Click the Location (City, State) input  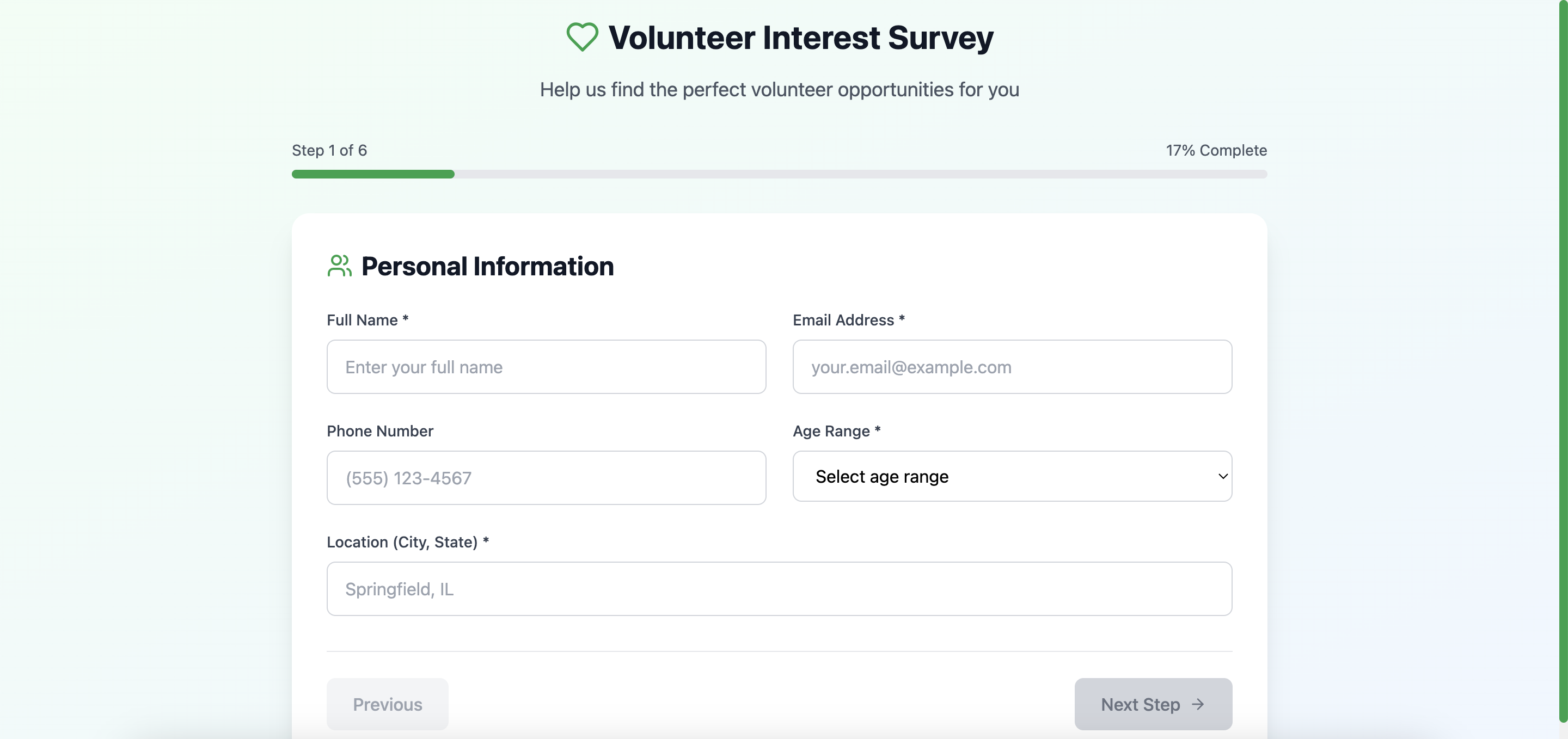point(779,589)
